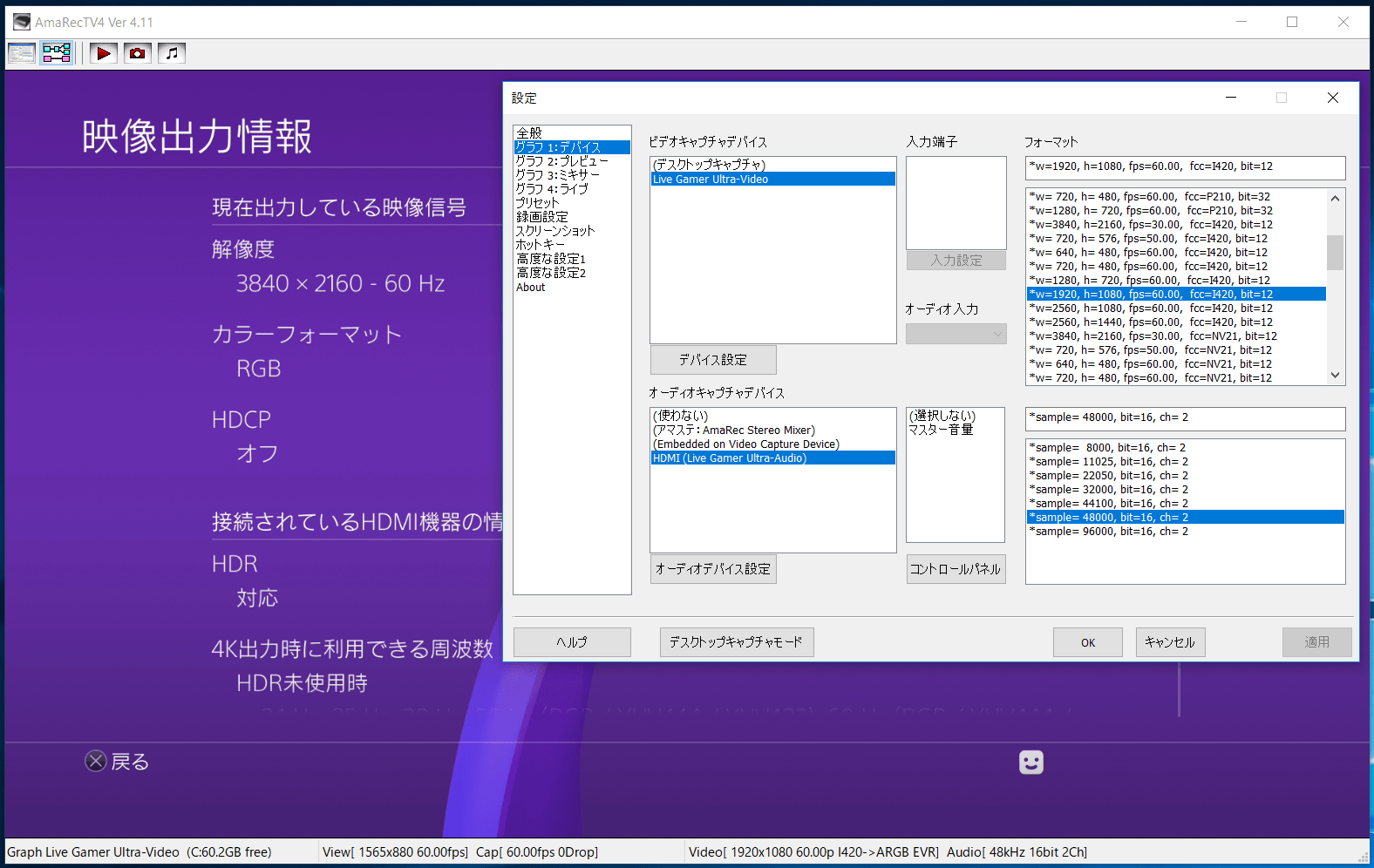Click the 入力設定 button
The height and width of the screenshot is (868, 1374).
click(x=956, y=261)
